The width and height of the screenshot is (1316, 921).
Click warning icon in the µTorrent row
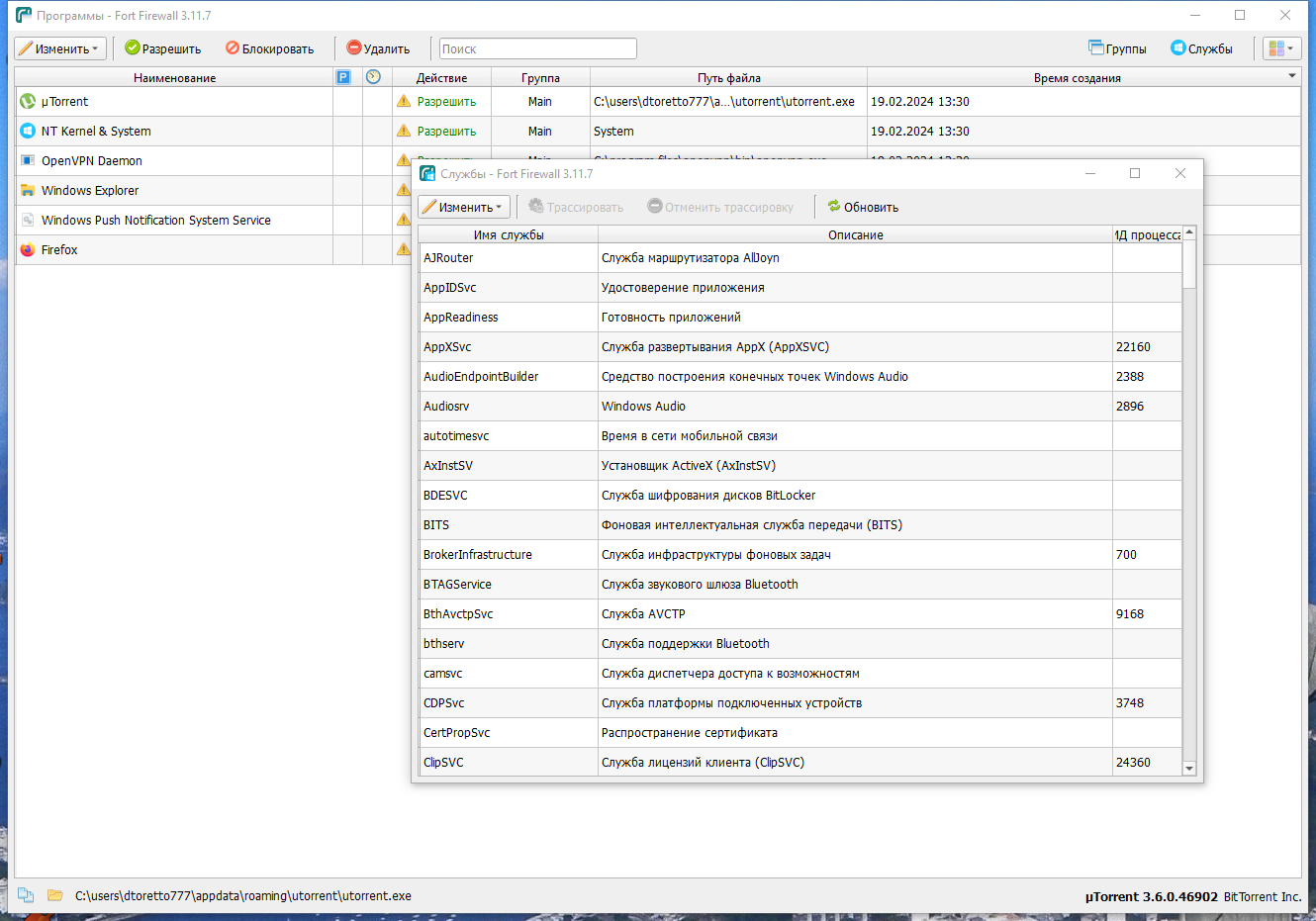click(404, 101)
